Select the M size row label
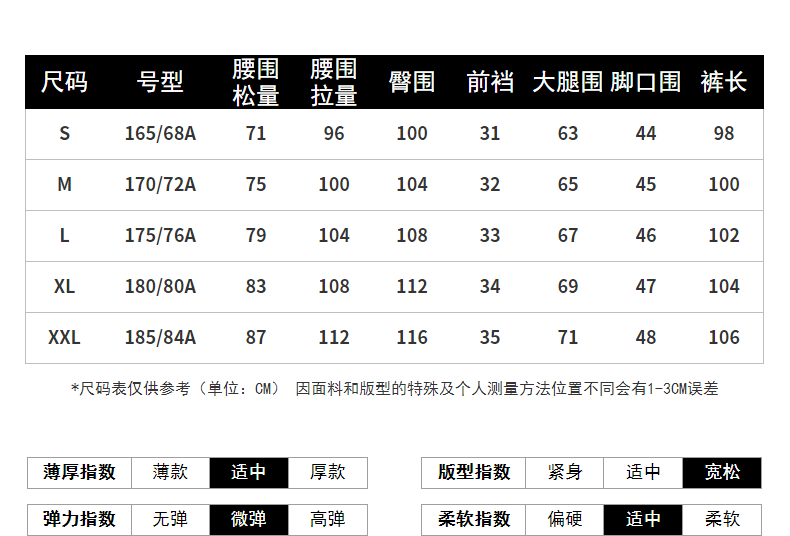790x536 pixels. (64, 184)
